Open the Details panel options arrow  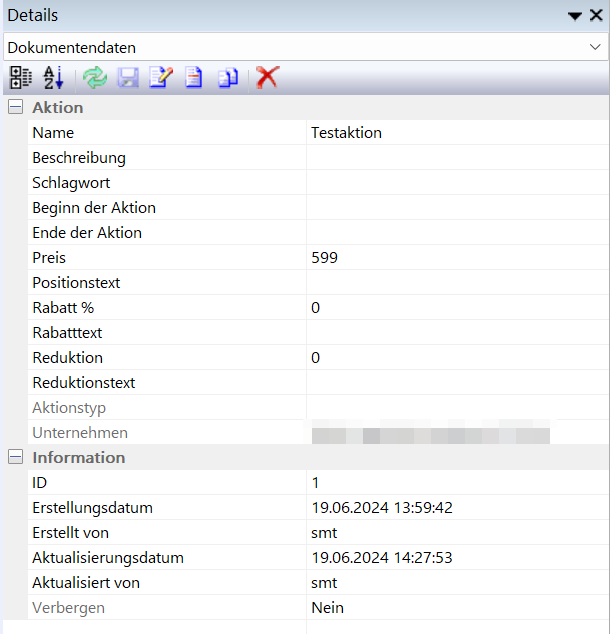click(x=574, y=16)
